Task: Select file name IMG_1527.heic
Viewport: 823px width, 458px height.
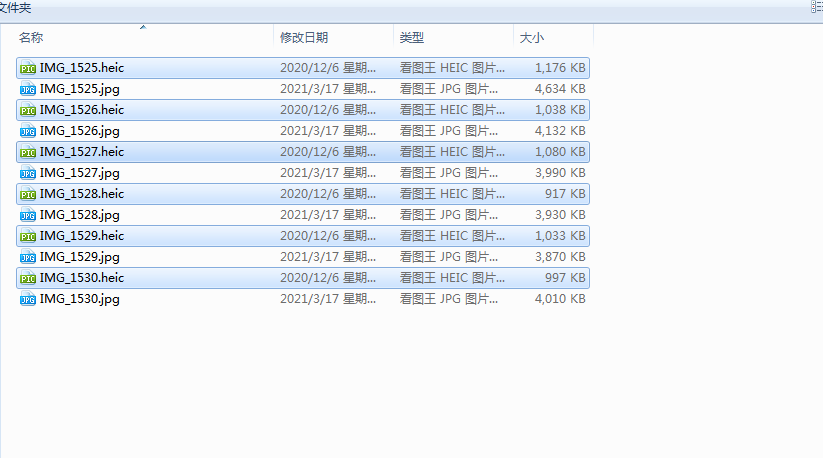Action: pos(82,152)
